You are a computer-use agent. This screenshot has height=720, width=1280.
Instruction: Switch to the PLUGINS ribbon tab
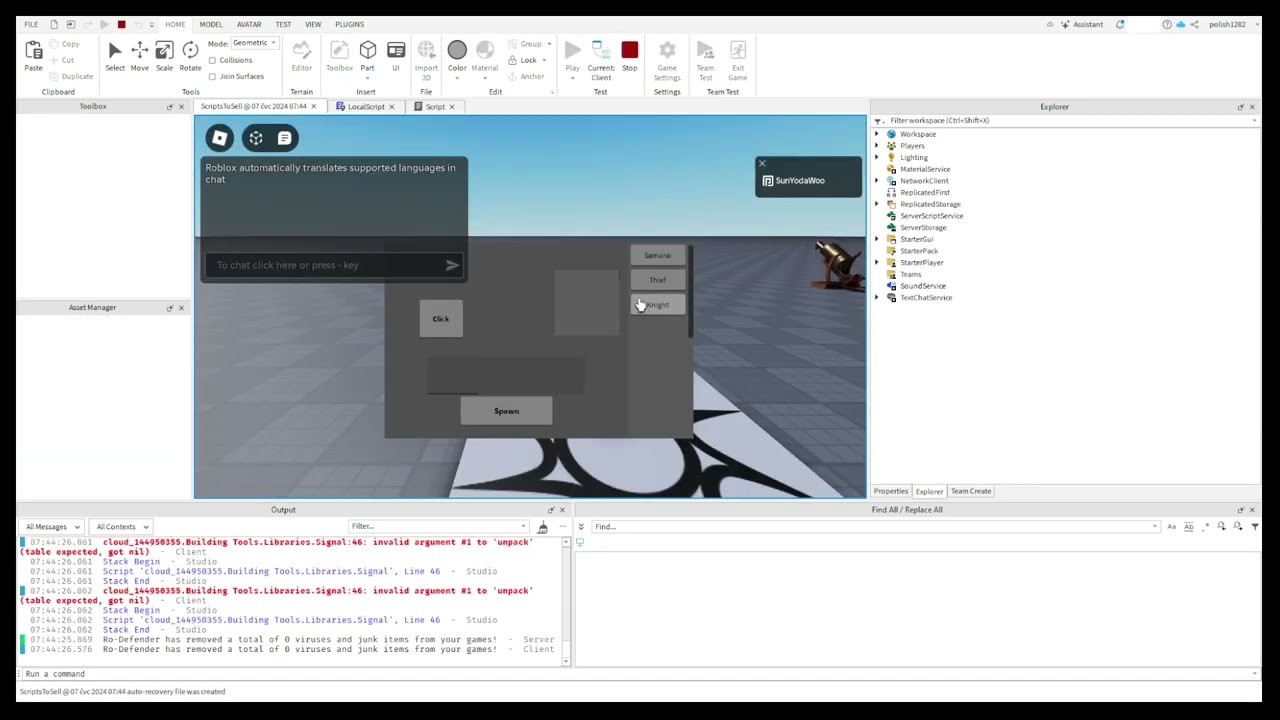pos(349,24)
